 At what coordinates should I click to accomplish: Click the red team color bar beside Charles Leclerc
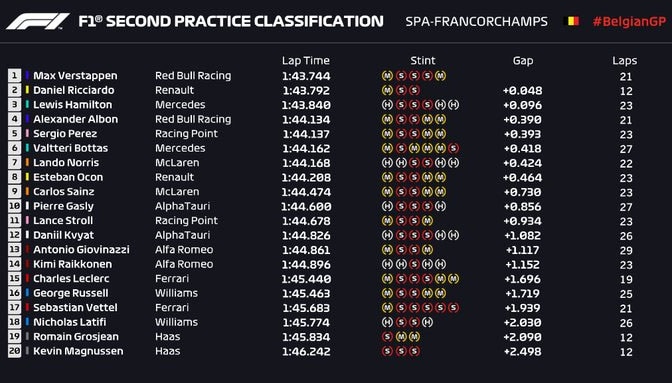27,278
